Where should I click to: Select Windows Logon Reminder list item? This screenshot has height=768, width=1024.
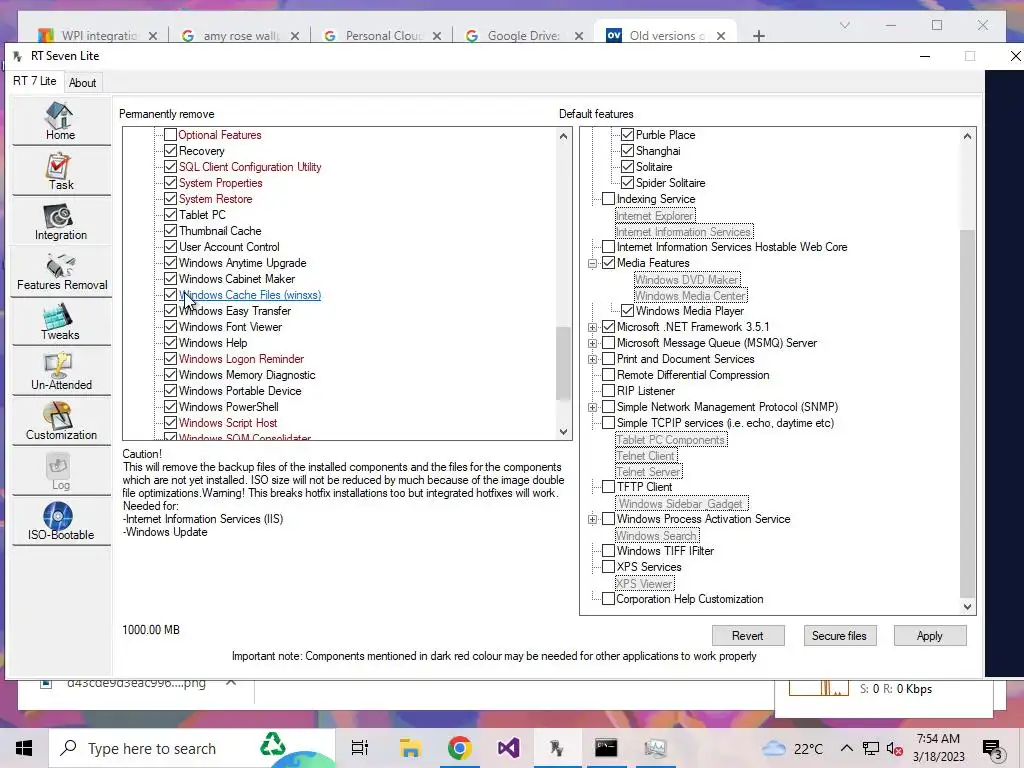click(x=241, y=359)
